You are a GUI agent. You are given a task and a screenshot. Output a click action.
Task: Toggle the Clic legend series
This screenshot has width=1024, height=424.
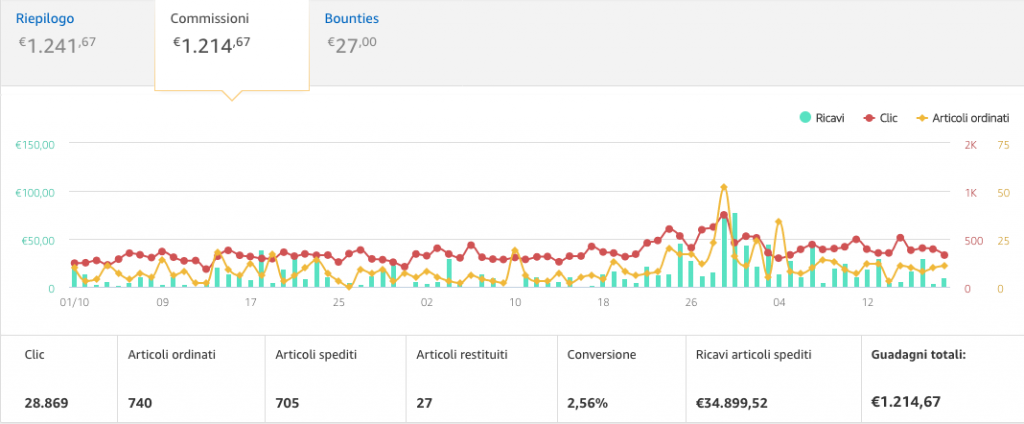pos(880,118)
